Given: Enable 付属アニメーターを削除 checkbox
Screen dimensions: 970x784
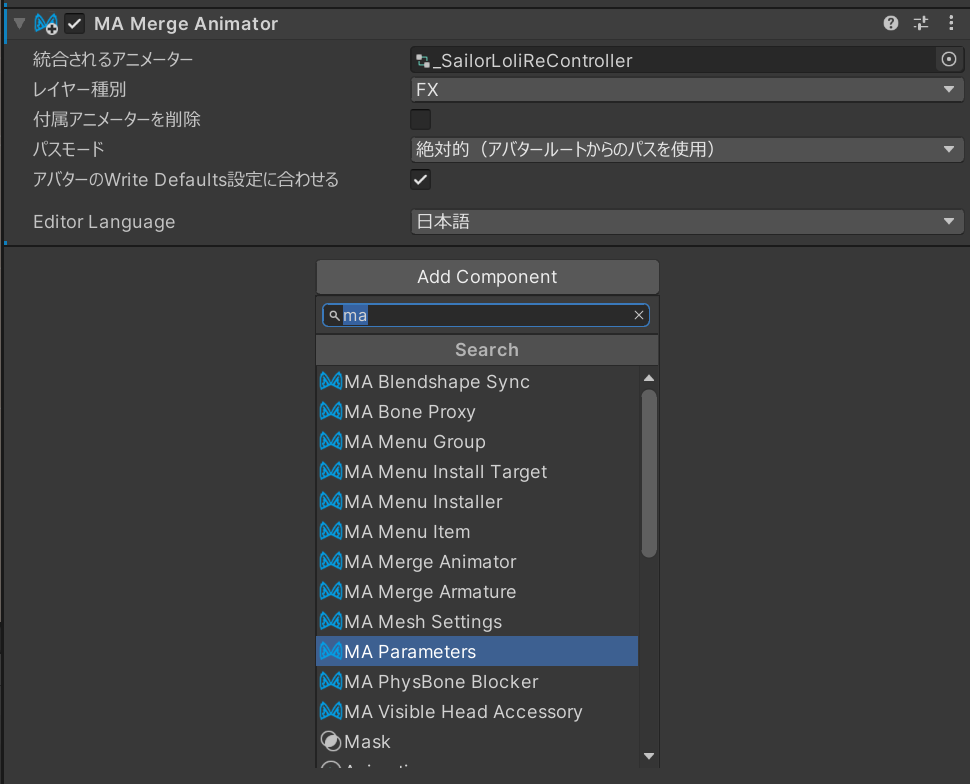Looking at the screenshot, I should click(420, 119).
